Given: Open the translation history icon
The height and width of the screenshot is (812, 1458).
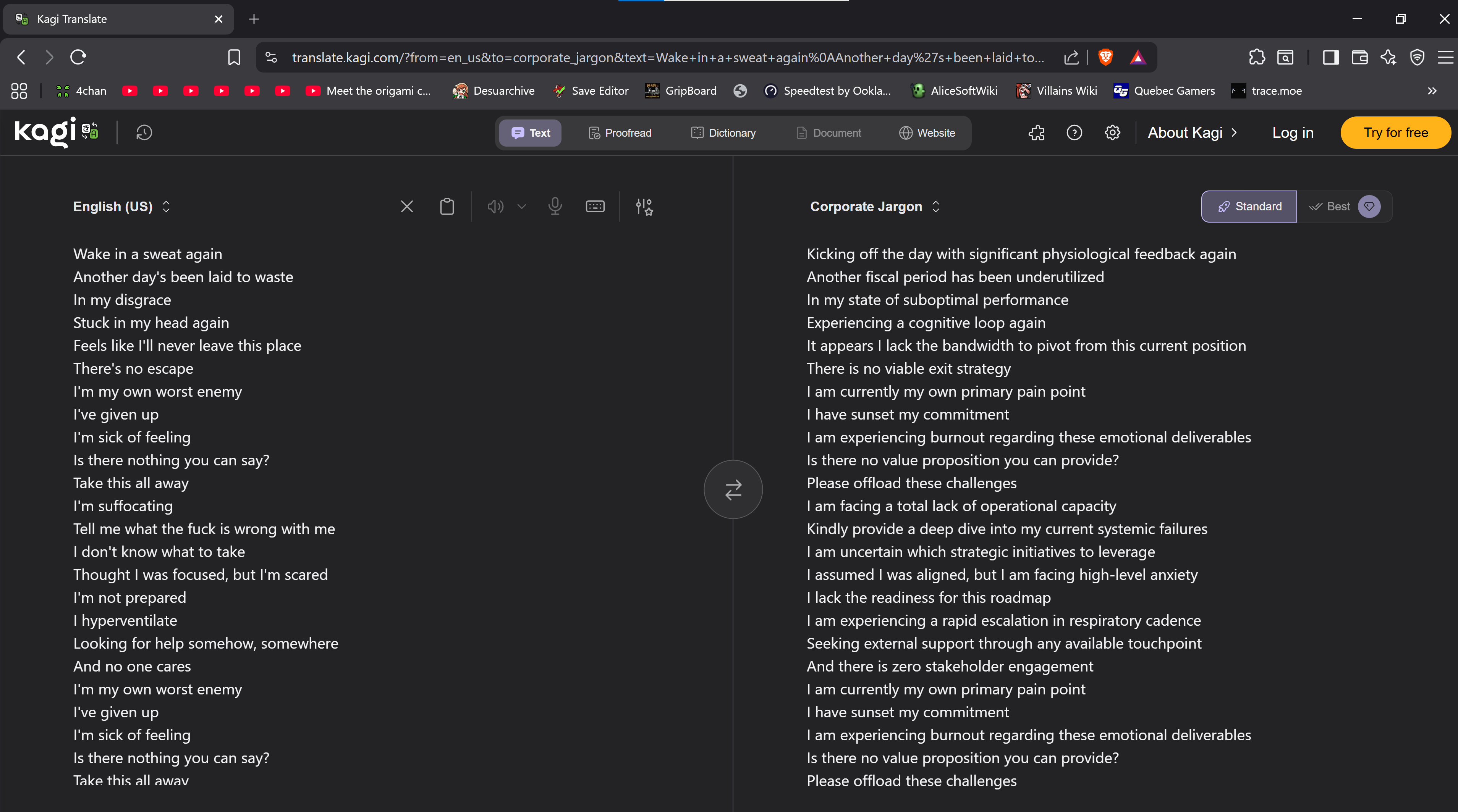Looking at the screenshot, I should coord(144,132).
